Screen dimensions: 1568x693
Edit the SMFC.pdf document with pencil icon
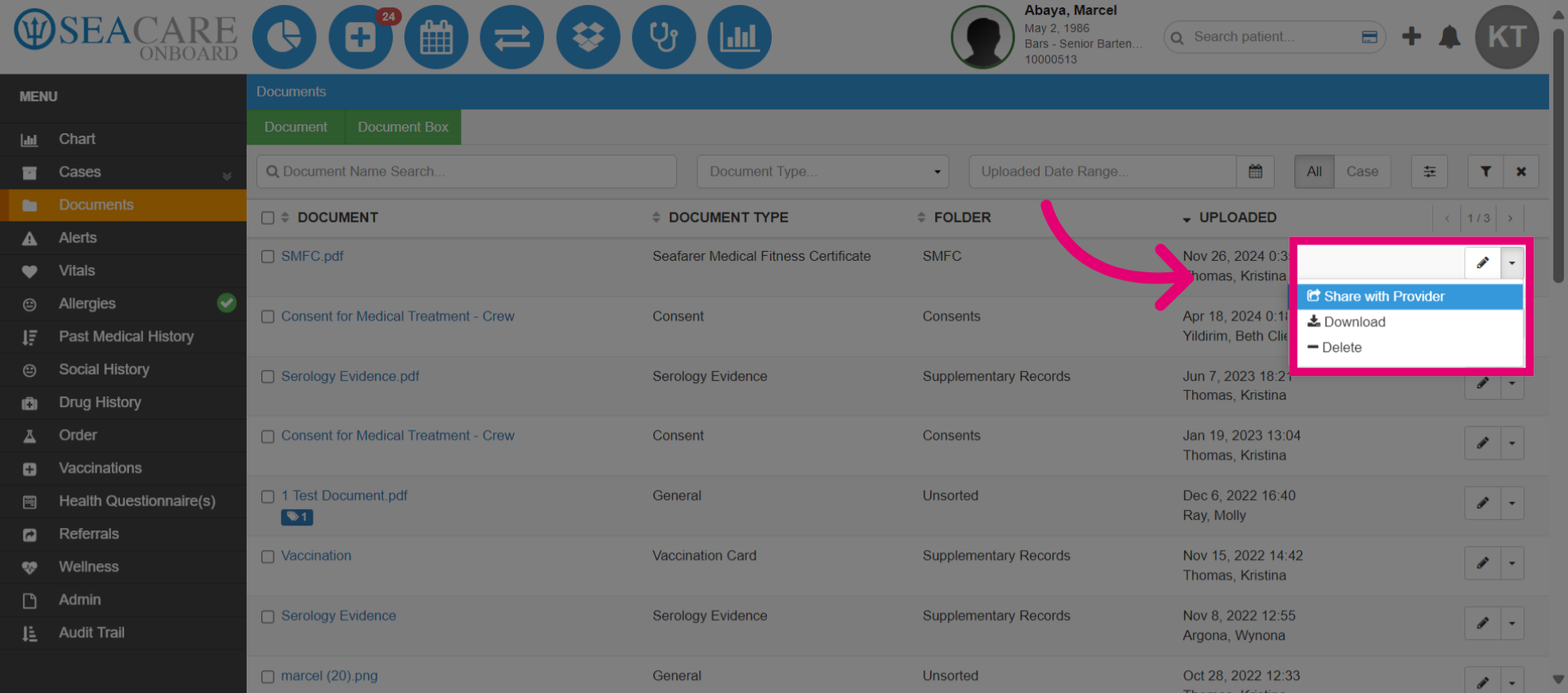point(1482,263)
